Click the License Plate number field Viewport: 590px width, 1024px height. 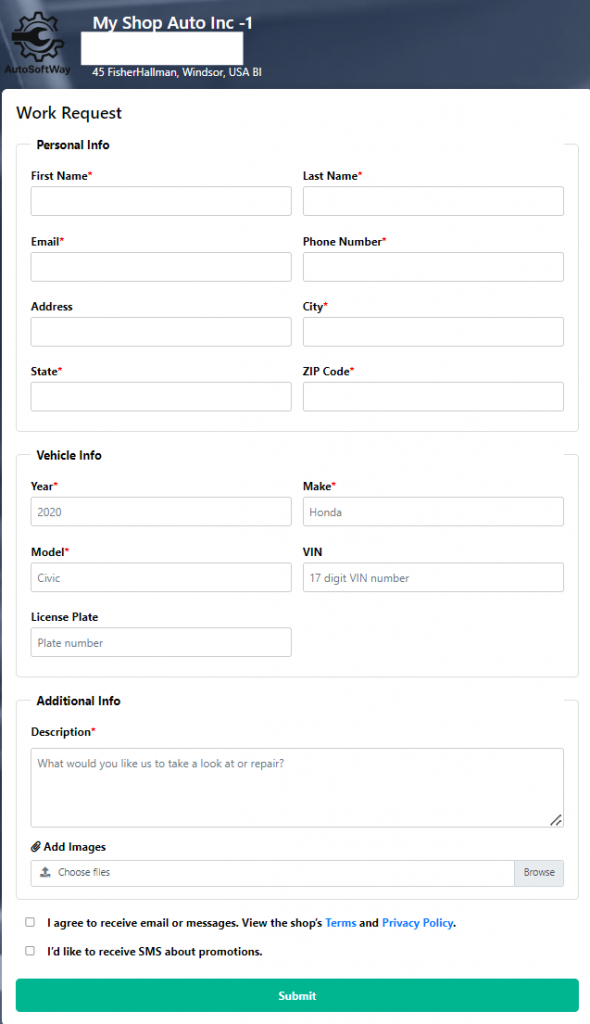(161, 643)
